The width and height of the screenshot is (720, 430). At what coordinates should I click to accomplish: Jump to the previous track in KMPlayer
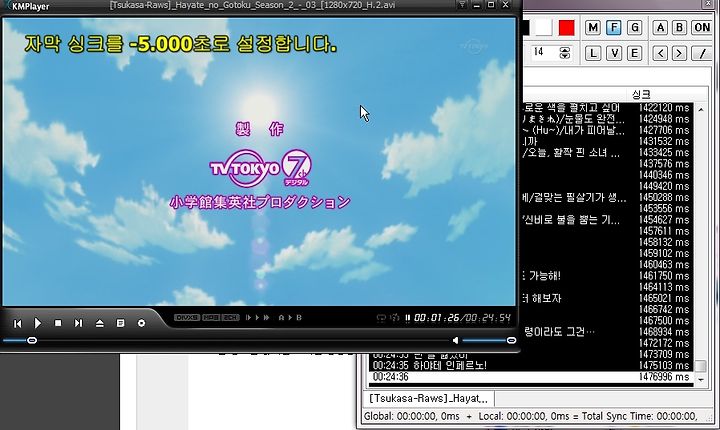17,324
